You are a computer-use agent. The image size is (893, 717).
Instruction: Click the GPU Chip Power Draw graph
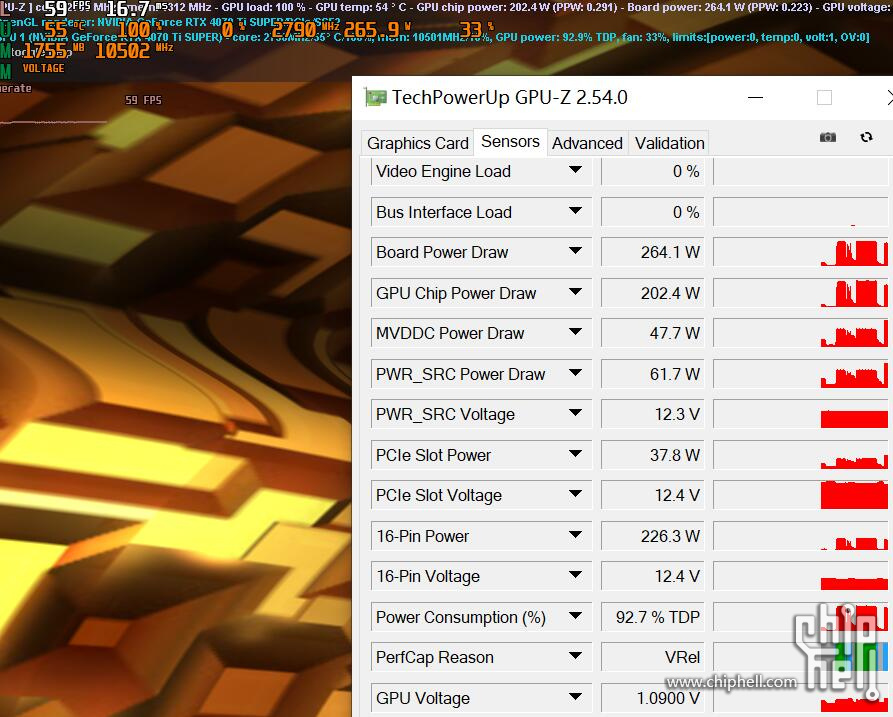[801, 293]
